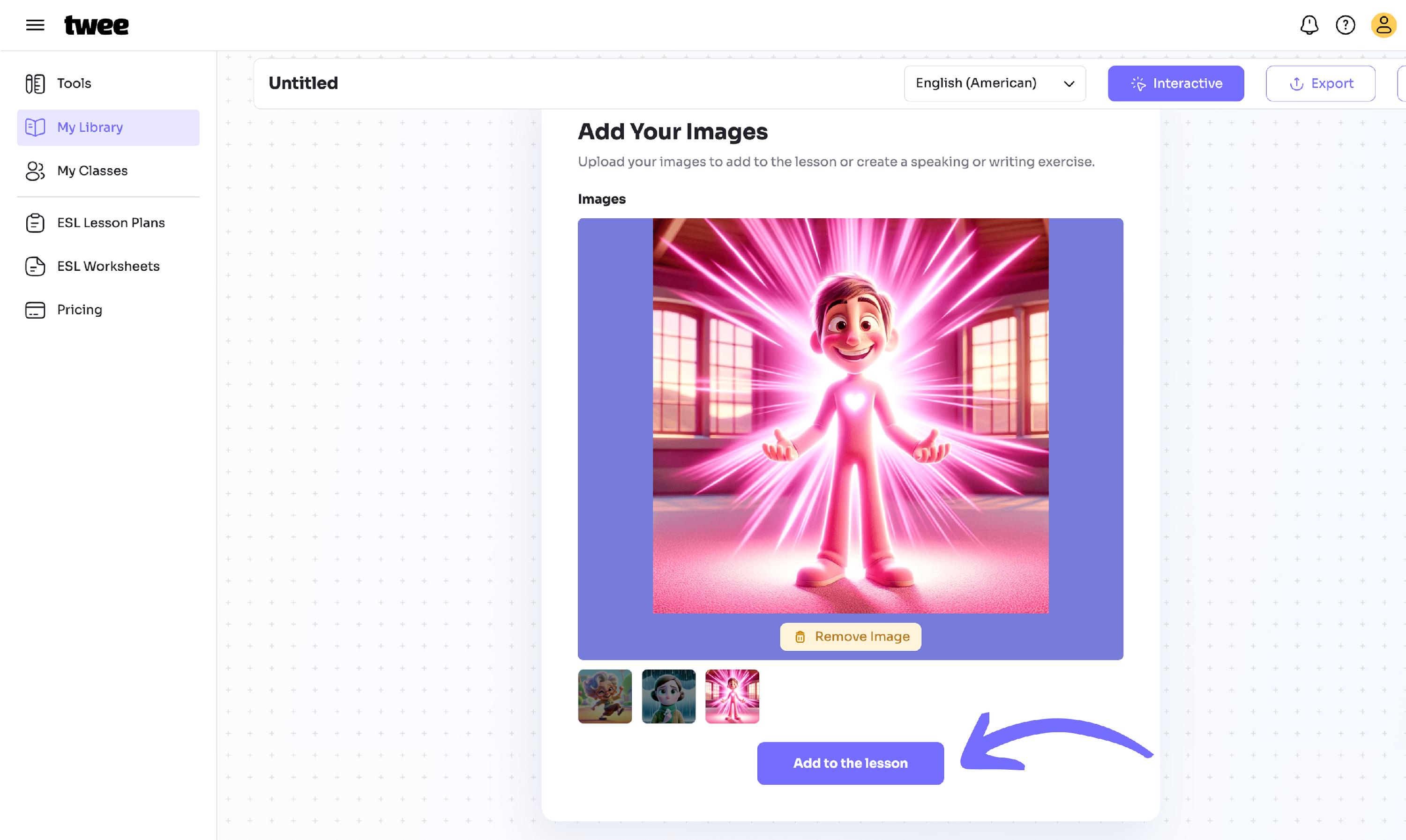Navigate to ESL Lesson Plans
Viewport: 1406px width, 840px height.
108,223
